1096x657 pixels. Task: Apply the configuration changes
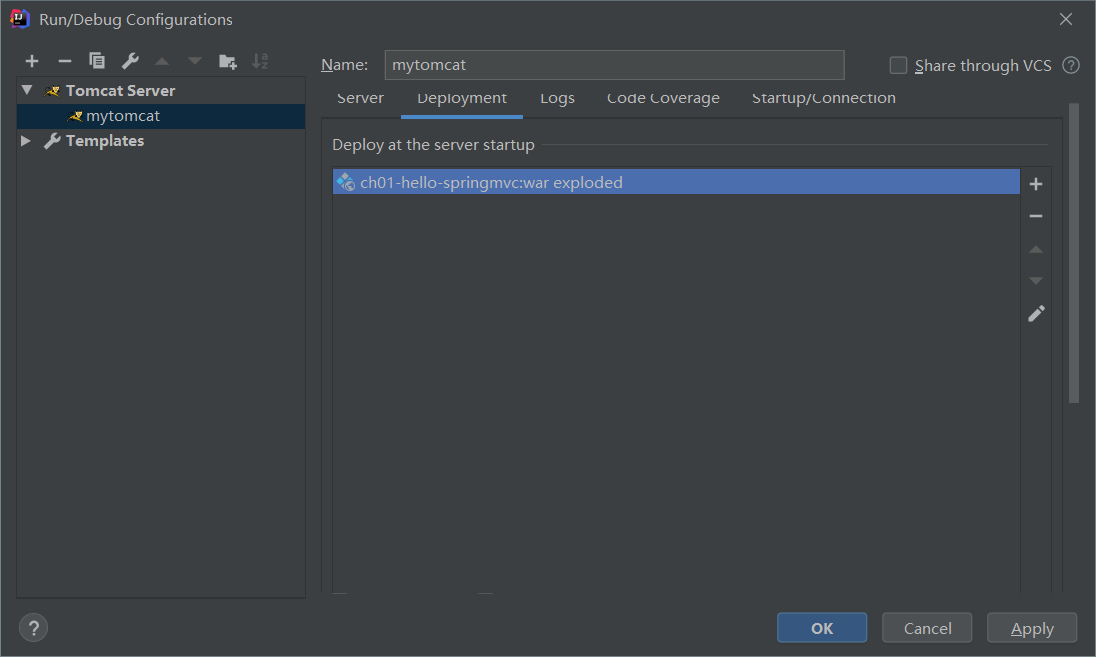[1032, 628]
